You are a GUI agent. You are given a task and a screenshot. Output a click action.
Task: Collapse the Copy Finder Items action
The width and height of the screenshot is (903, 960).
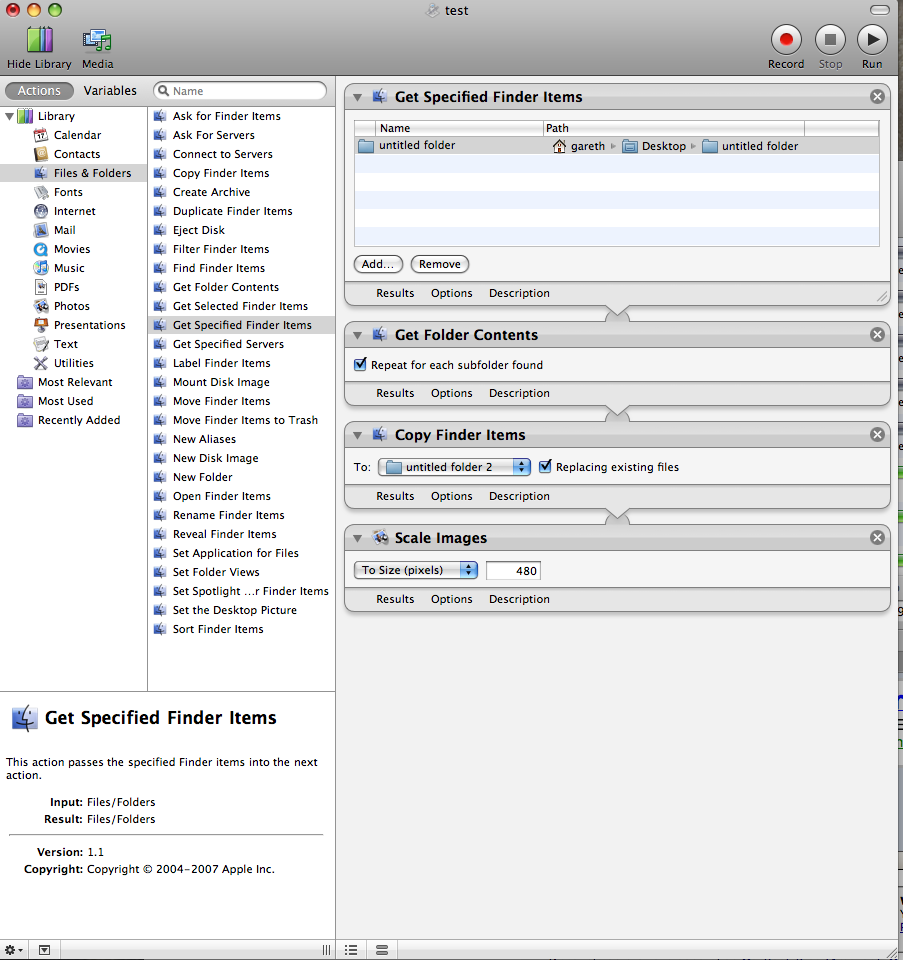[358, 435]
